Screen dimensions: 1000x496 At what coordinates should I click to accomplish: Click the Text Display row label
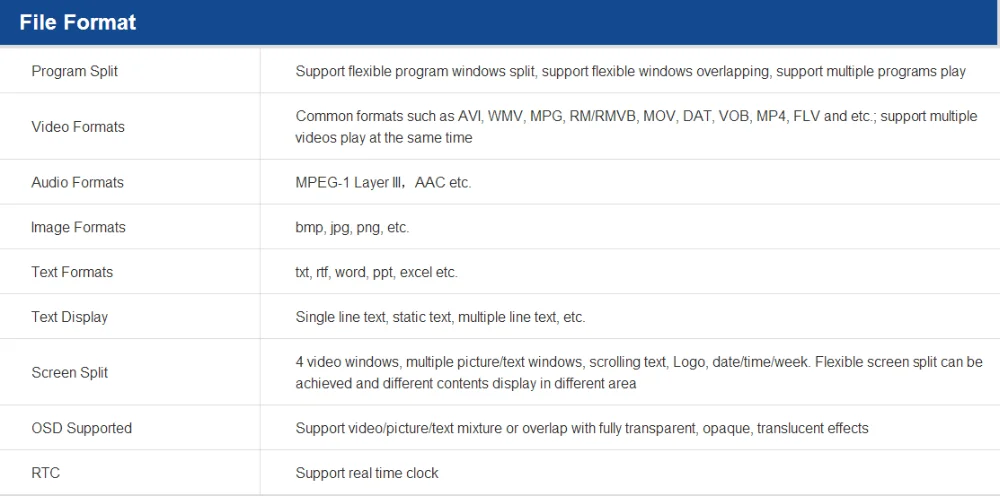pyautogui.click(x=69, y=317)
